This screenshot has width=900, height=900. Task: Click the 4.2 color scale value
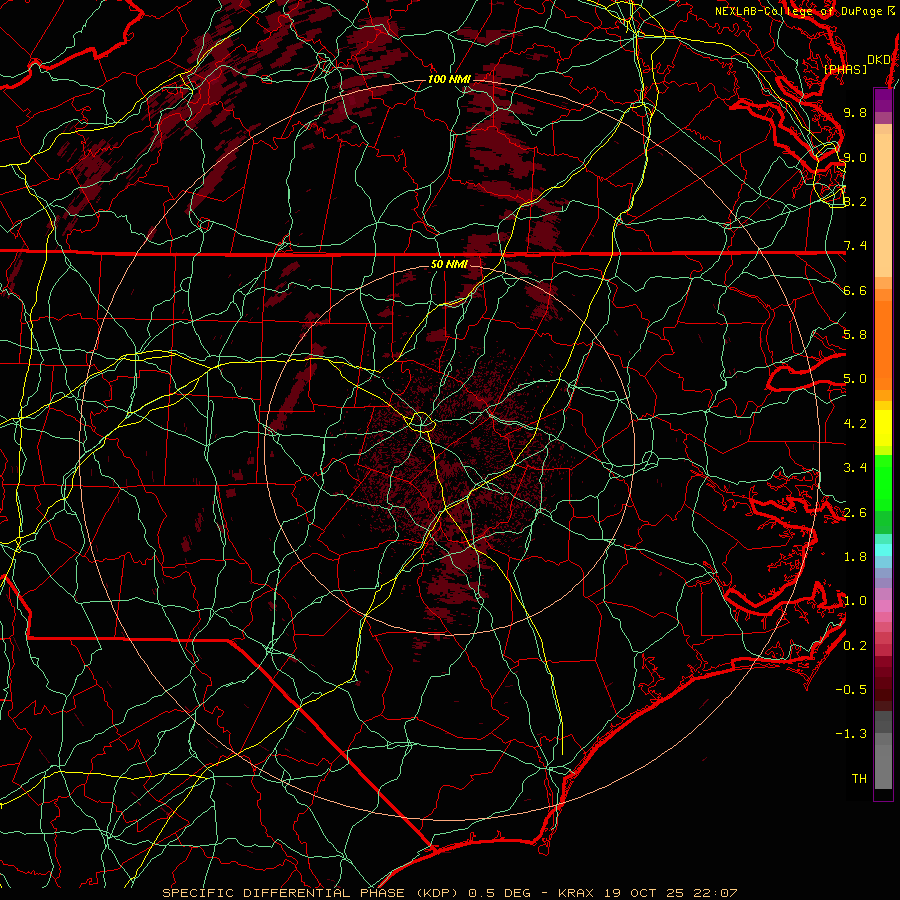[x=855, y=424]
